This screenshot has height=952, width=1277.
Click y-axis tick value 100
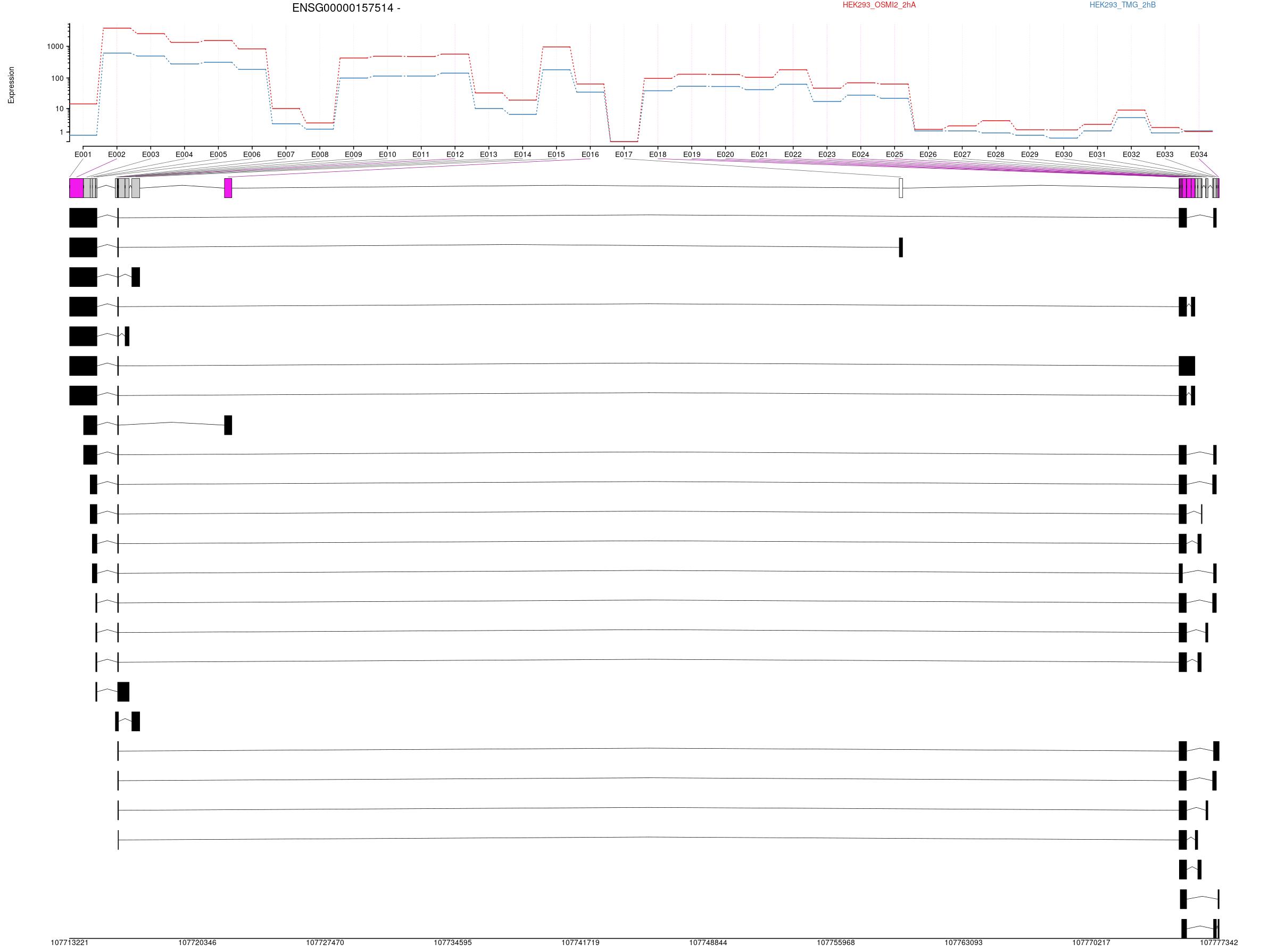point(57,78)
